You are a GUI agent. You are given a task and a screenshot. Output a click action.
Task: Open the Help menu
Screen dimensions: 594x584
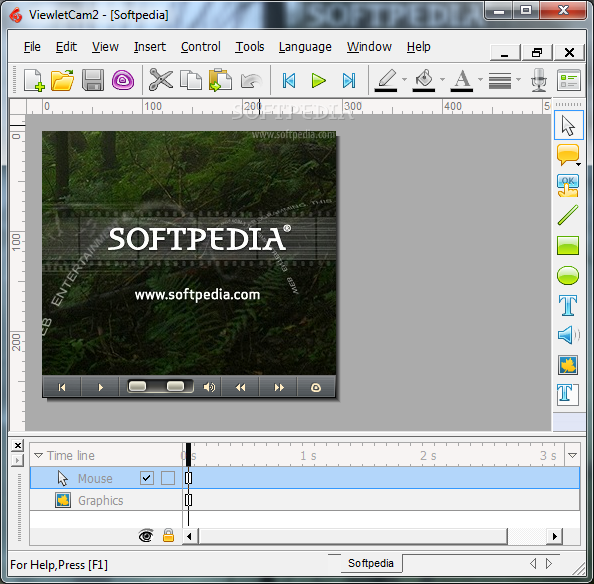coord(419,47)
